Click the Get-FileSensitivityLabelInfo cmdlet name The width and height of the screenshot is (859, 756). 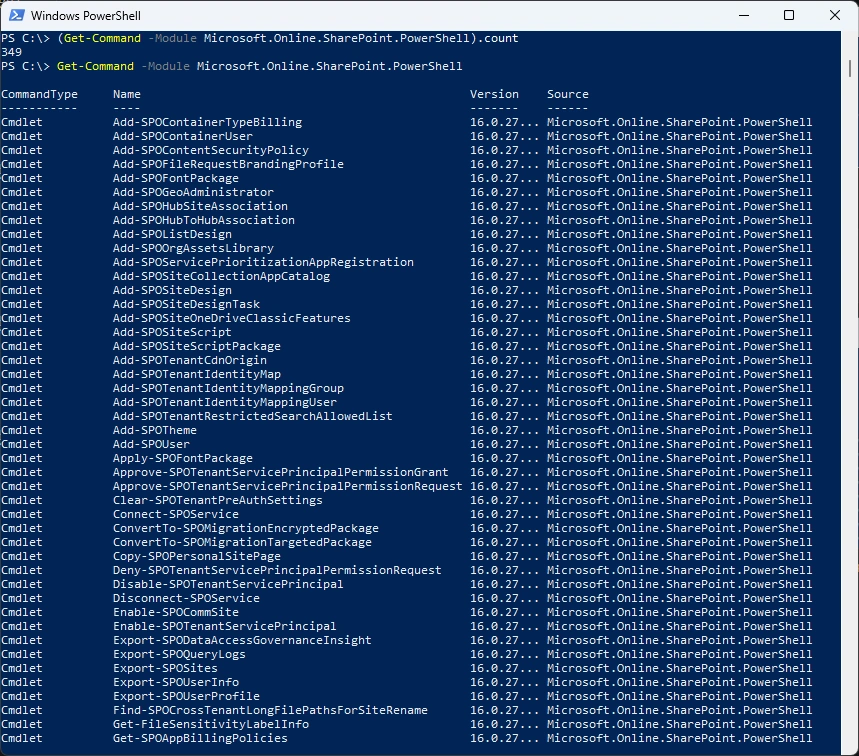(x=210, y=724)
